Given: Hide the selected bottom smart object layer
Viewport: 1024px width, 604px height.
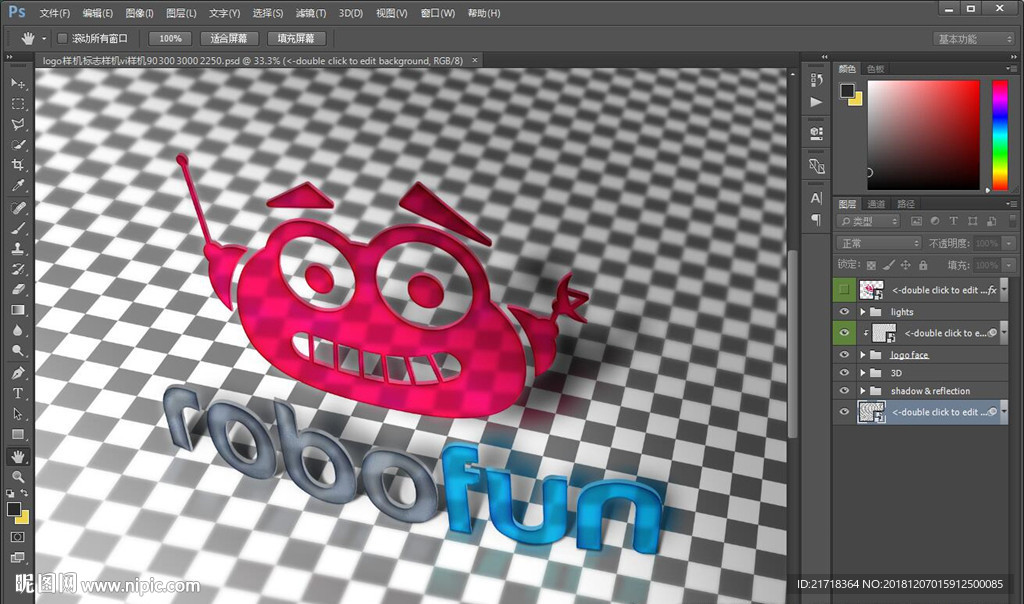Looking at the screenshot, I should coord(844,412).
